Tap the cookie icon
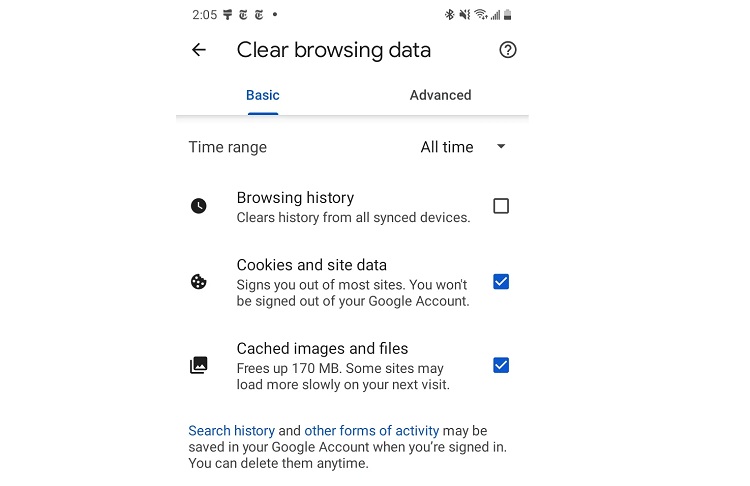750x486 pixels. click(199, 282)
